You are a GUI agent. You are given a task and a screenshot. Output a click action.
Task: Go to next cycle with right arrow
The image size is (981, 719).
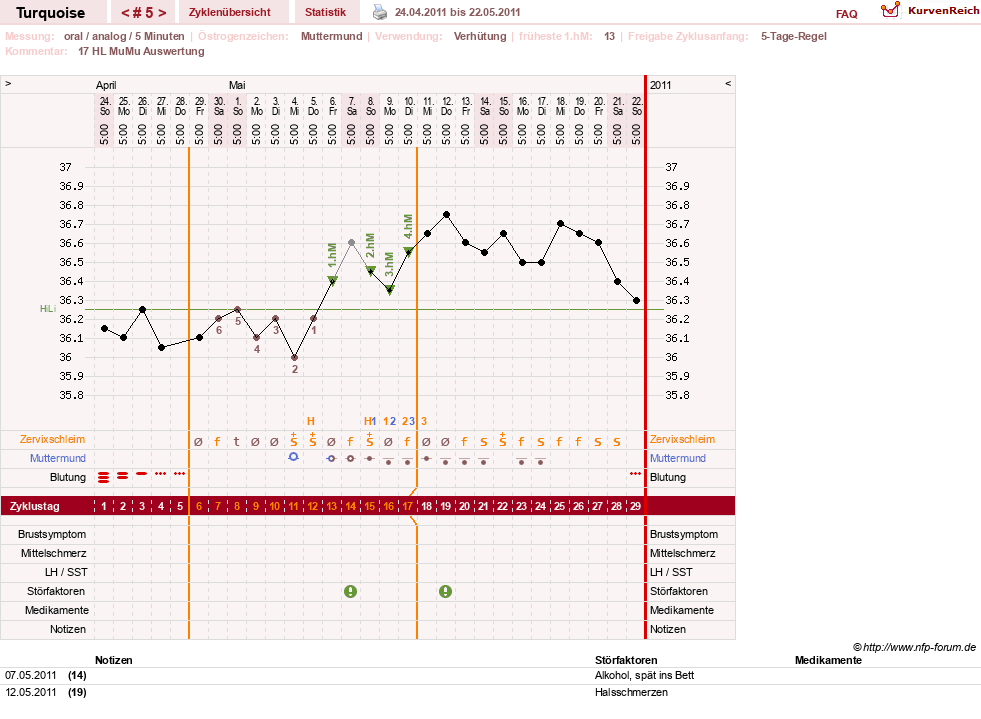click(163, 13)
